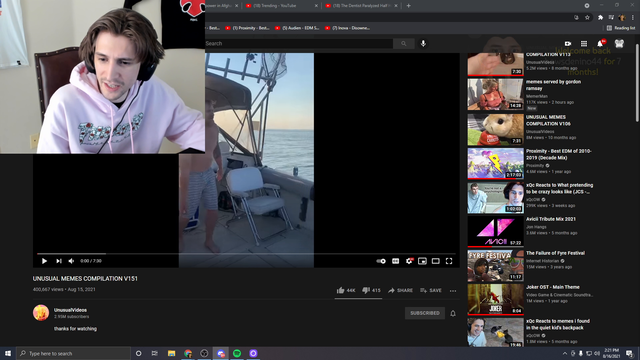Click the SUBSCRIBED button
The image size is (640, 360).
(x=425, y=313)
